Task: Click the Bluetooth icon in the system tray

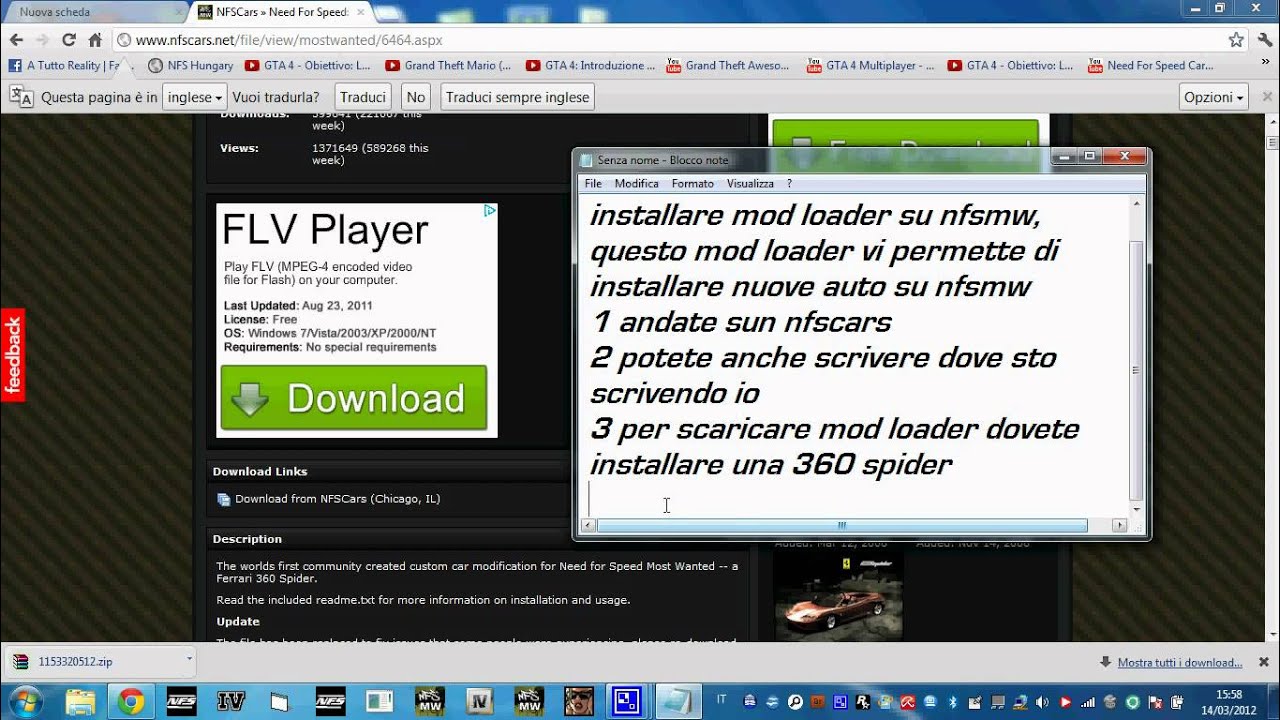Action: [x=952, y=700]
